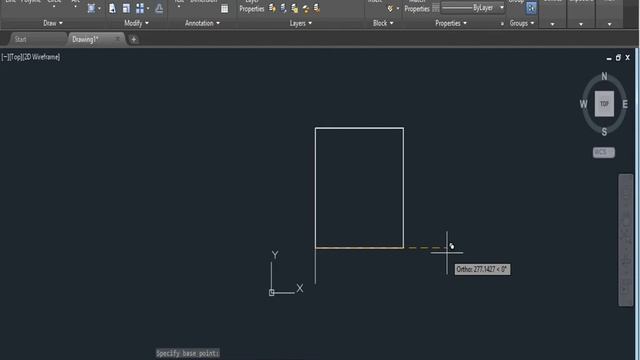Open Properties panel dialog launcher arrow
Screen dimensions: 640x360
click(502, 24)
